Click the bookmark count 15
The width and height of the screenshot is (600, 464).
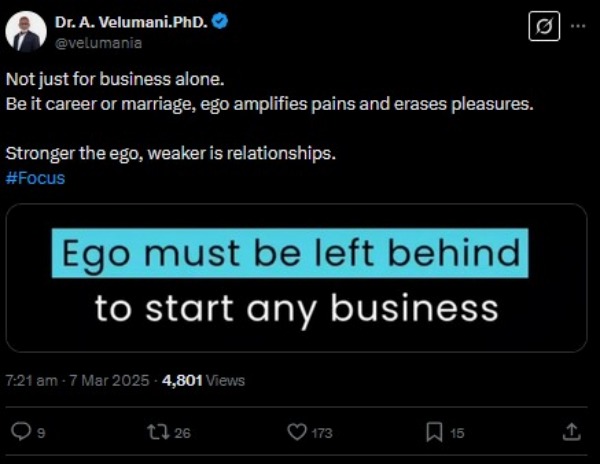point(457,433)
